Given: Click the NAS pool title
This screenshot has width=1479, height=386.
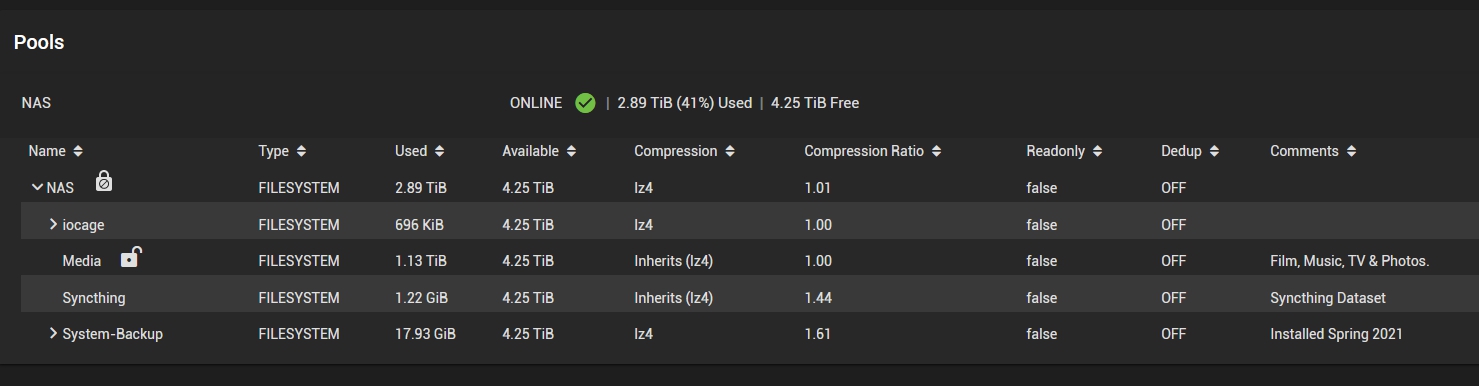Looking at the screenshot, I should pyautogui.click(x=36, y=103).
